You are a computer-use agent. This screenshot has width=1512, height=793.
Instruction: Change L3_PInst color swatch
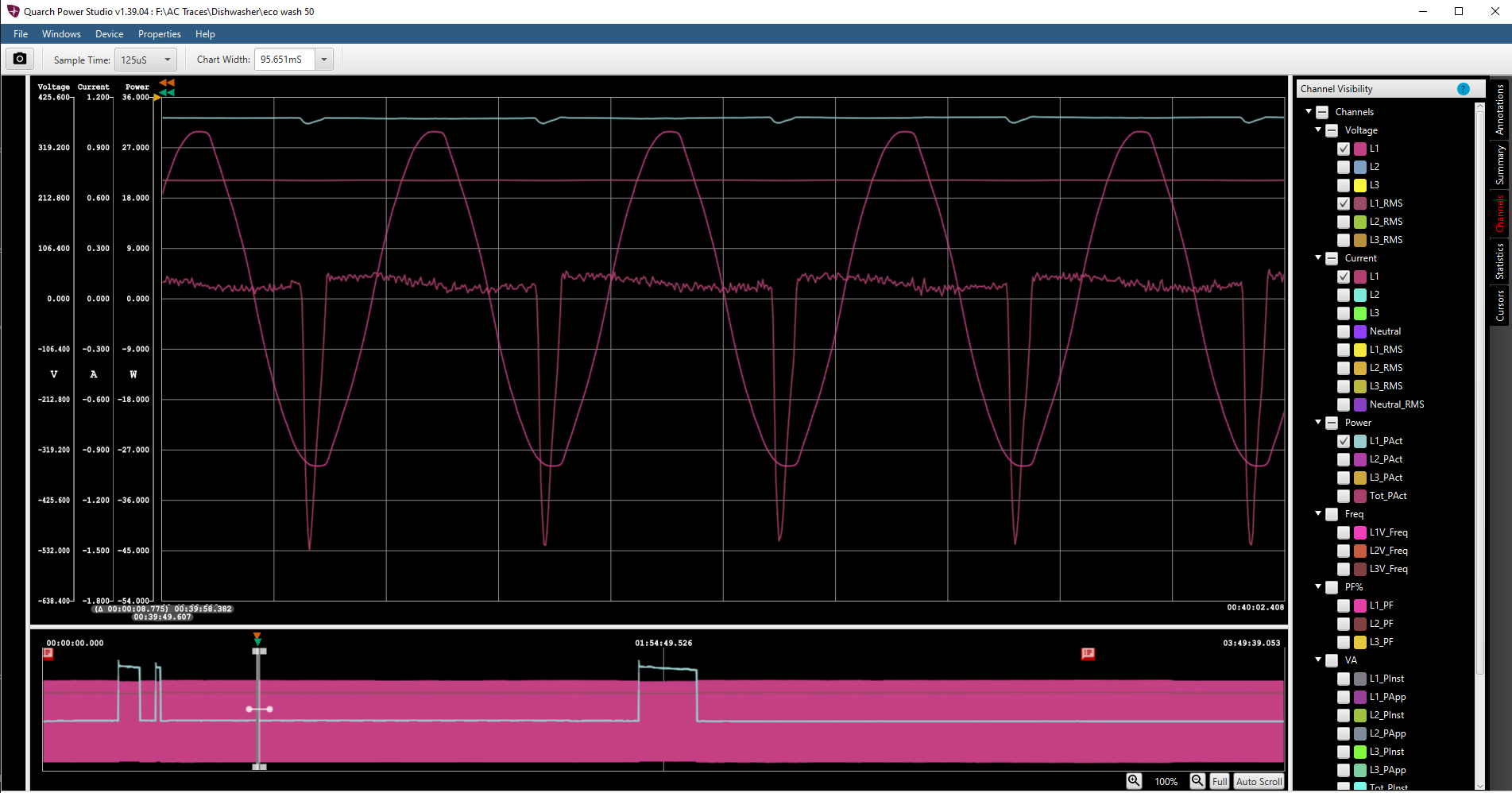1360,752
